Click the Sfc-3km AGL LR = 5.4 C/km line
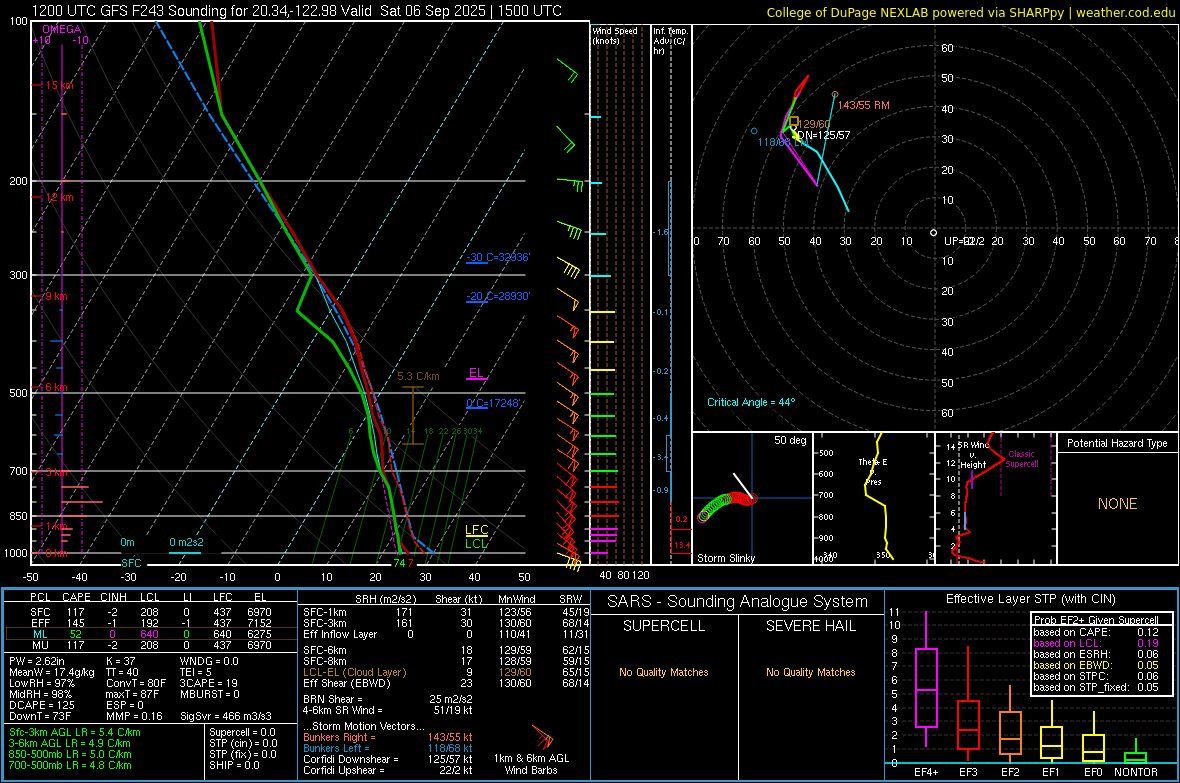The height and width of the screenshot is (783, 1180). [x=75, y=732]
